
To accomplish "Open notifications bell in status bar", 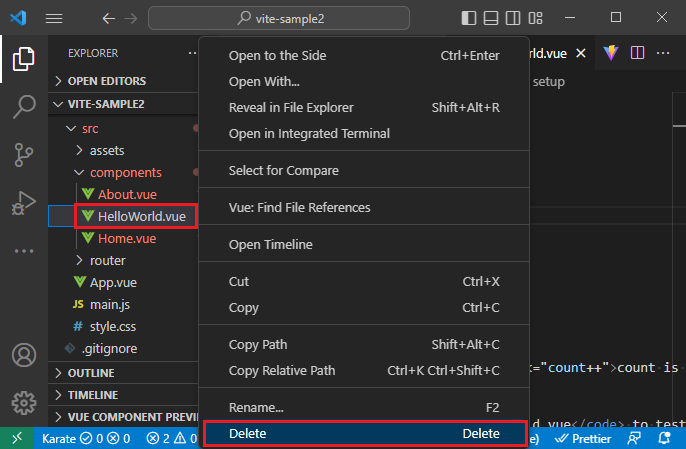I will coord(664,437).
